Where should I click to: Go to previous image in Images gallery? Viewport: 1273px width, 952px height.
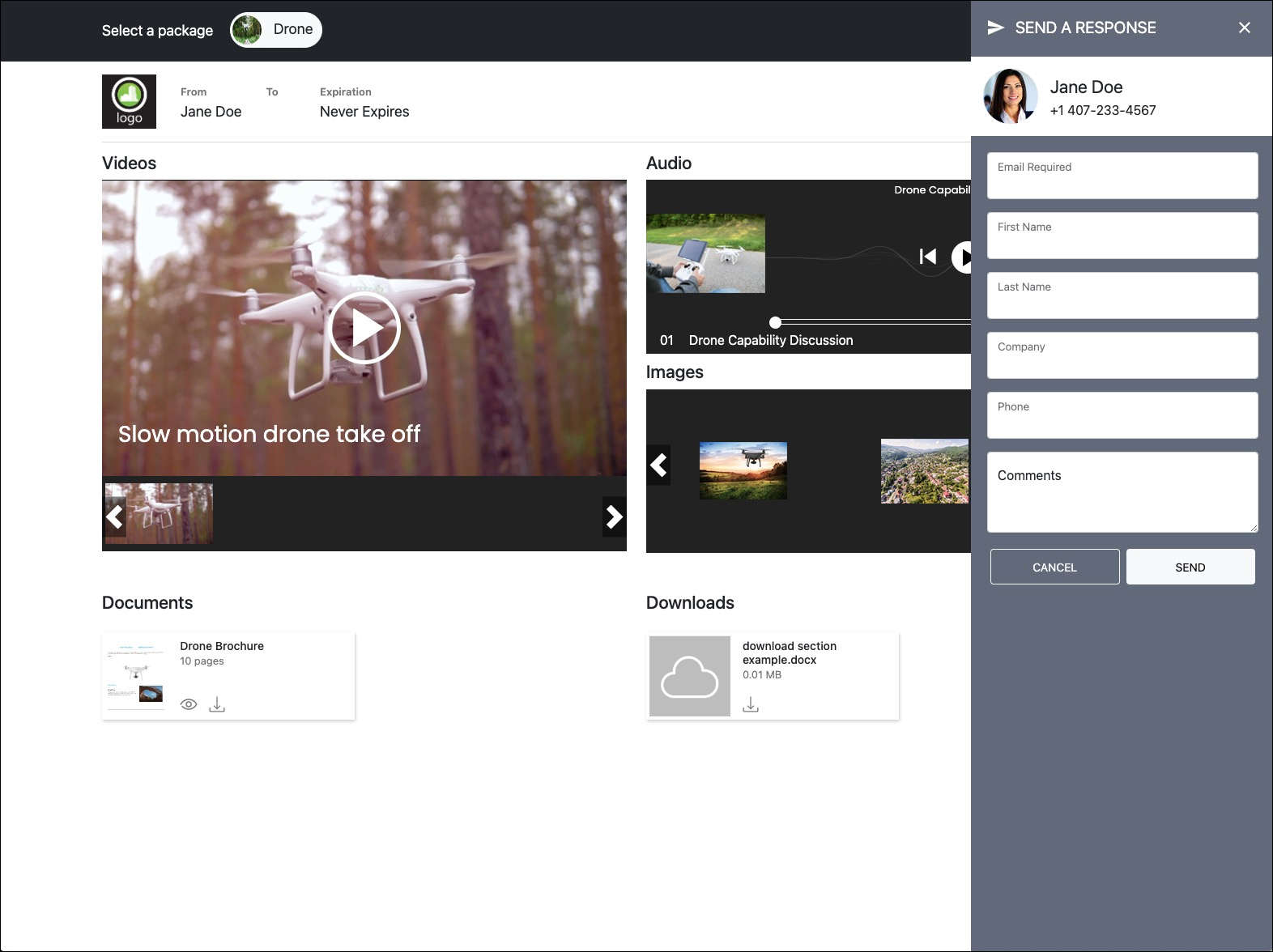pos(659,465)
